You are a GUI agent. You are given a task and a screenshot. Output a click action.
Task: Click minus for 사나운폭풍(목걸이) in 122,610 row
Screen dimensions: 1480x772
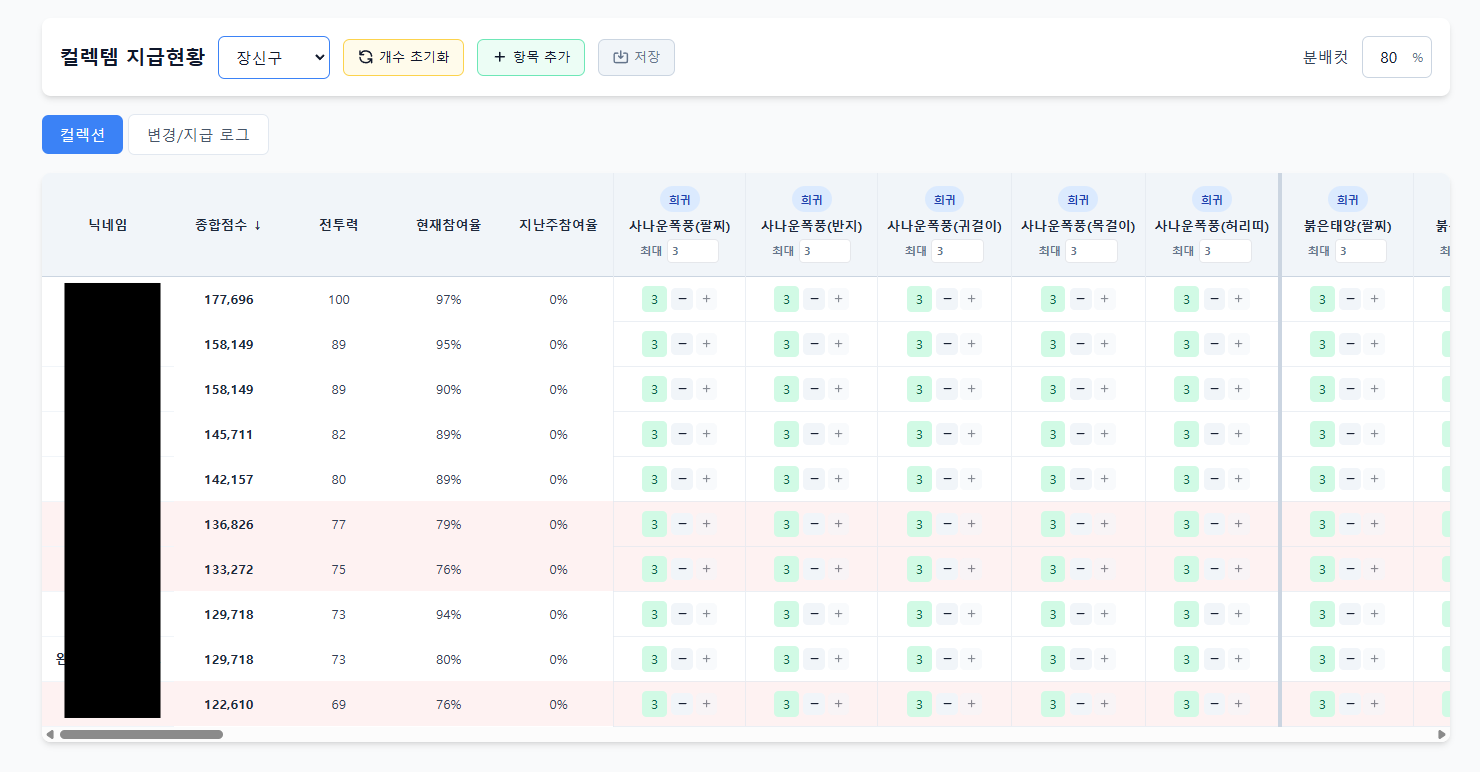(1080, 704)
